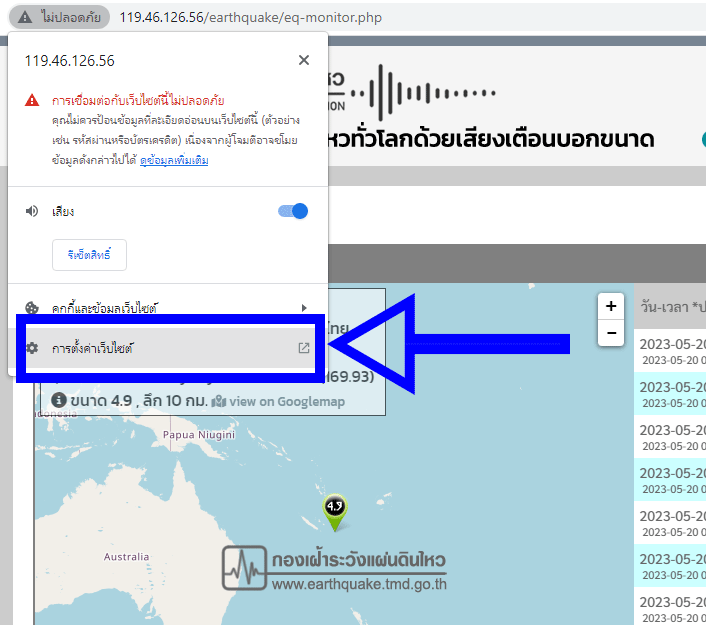Image resolution: width=706 pixels, height=625 pixels.
Task: Expand the cookies submenu arrow
Action: 304,308
